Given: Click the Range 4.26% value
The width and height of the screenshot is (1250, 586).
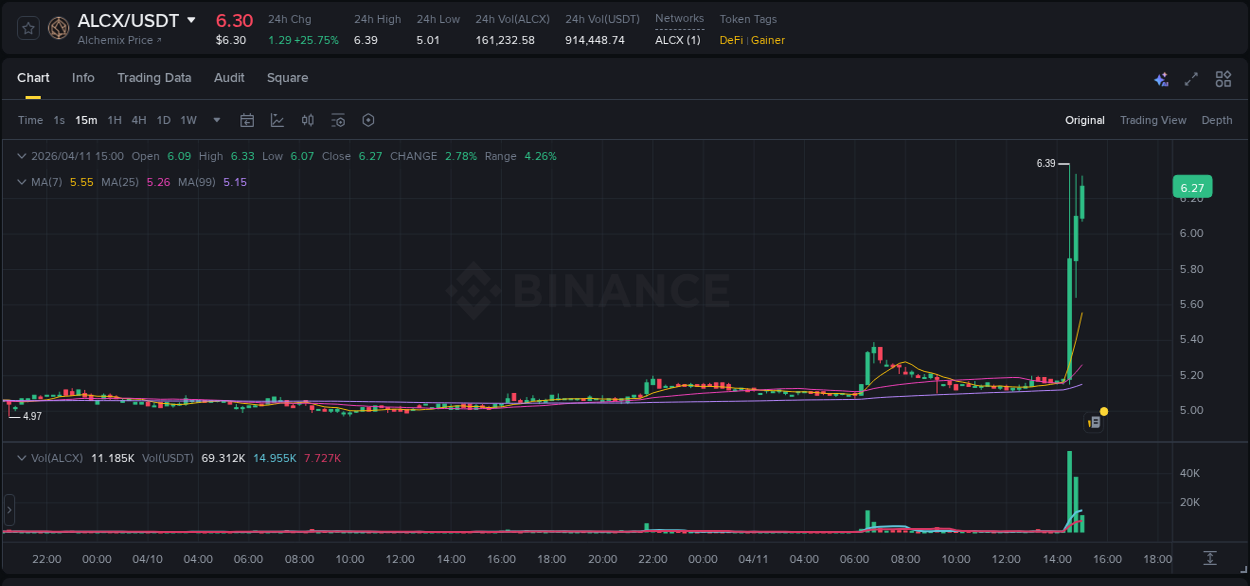Looking at the screenshot, I should [x=540, y=156].
